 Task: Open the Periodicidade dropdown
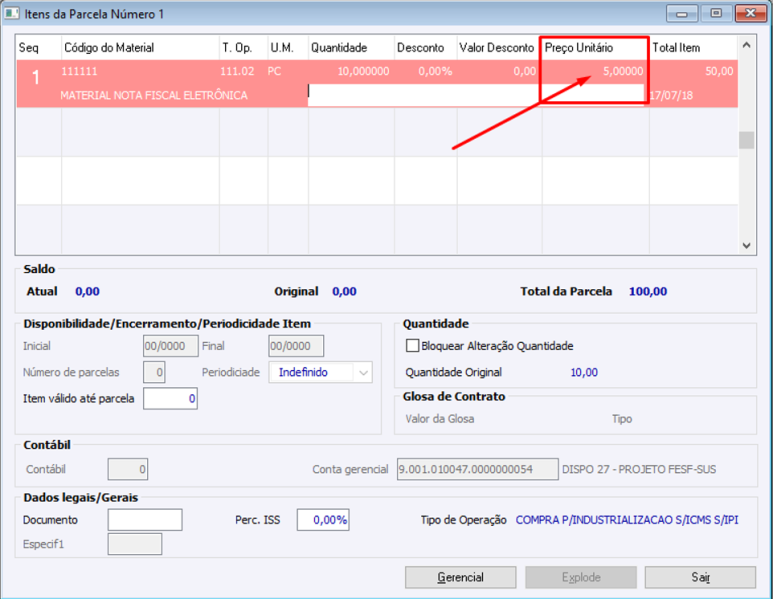(x=364, y=373)
